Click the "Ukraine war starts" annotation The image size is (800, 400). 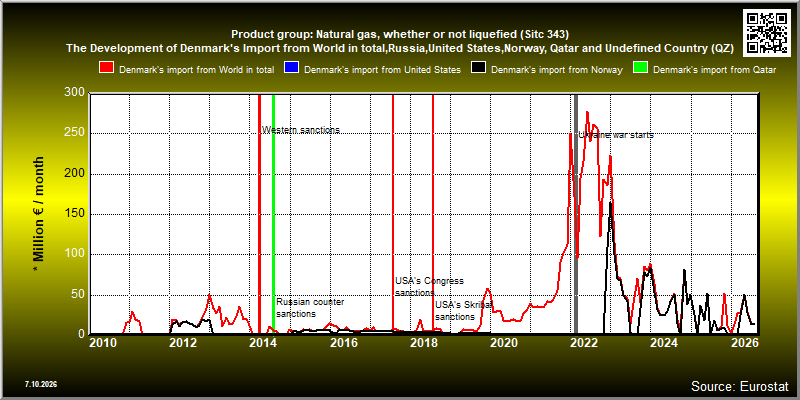[616, 135]
